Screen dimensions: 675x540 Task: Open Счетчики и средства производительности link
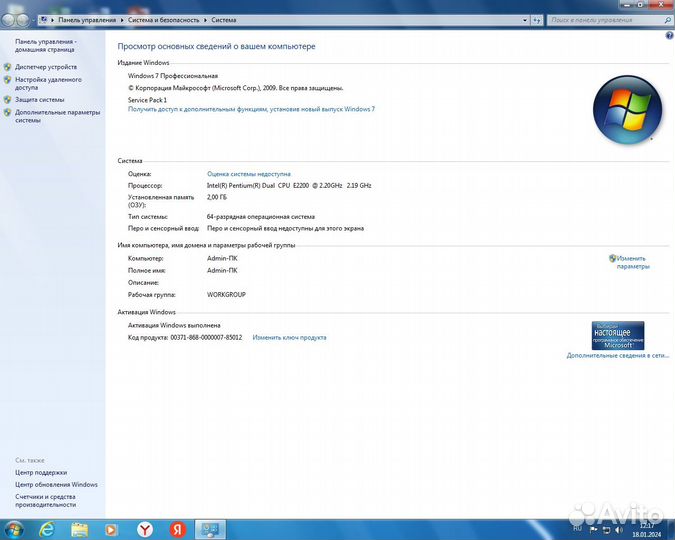[46, 500]
